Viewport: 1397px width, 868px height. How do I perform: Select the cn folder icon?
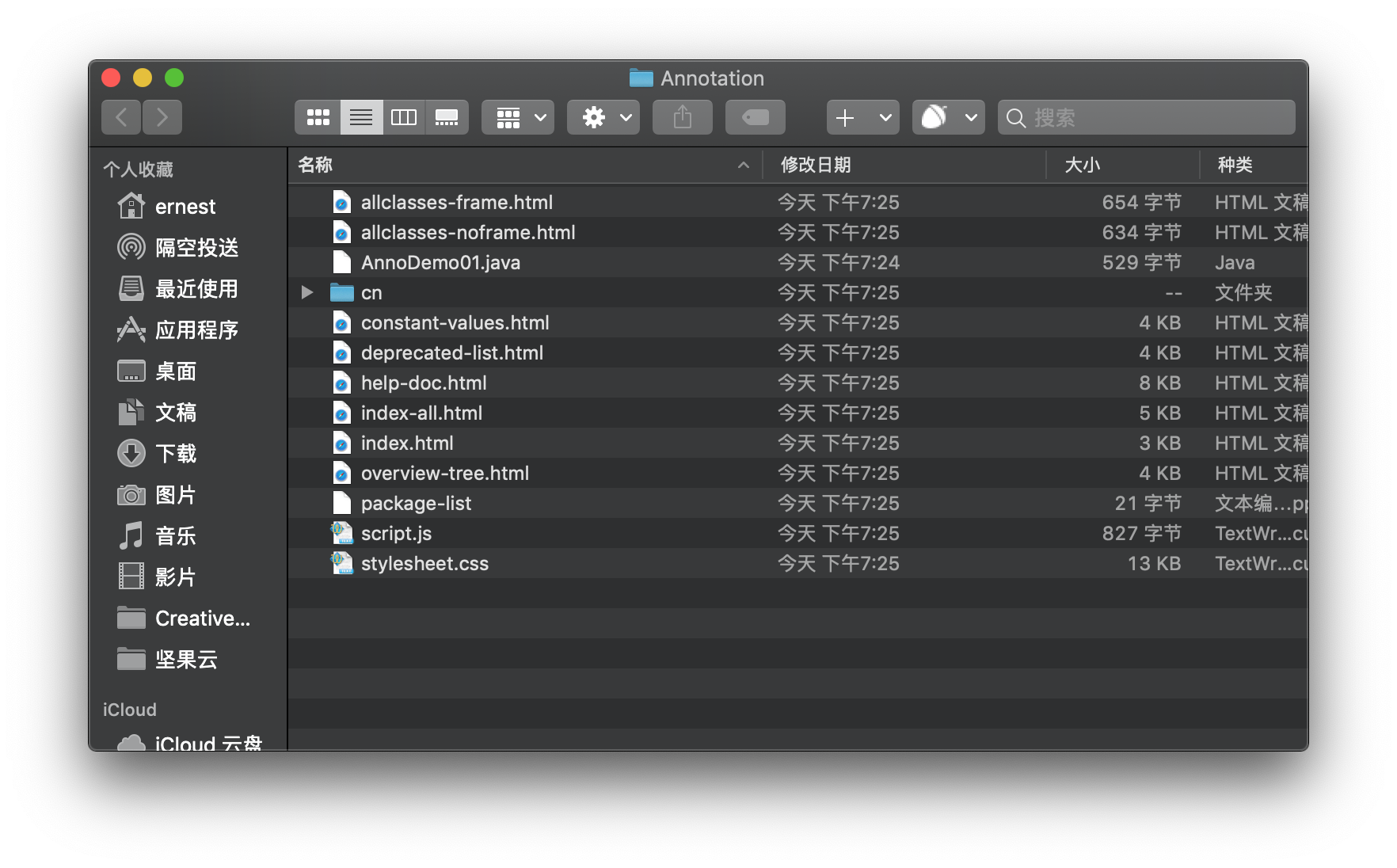click(342, 293)
